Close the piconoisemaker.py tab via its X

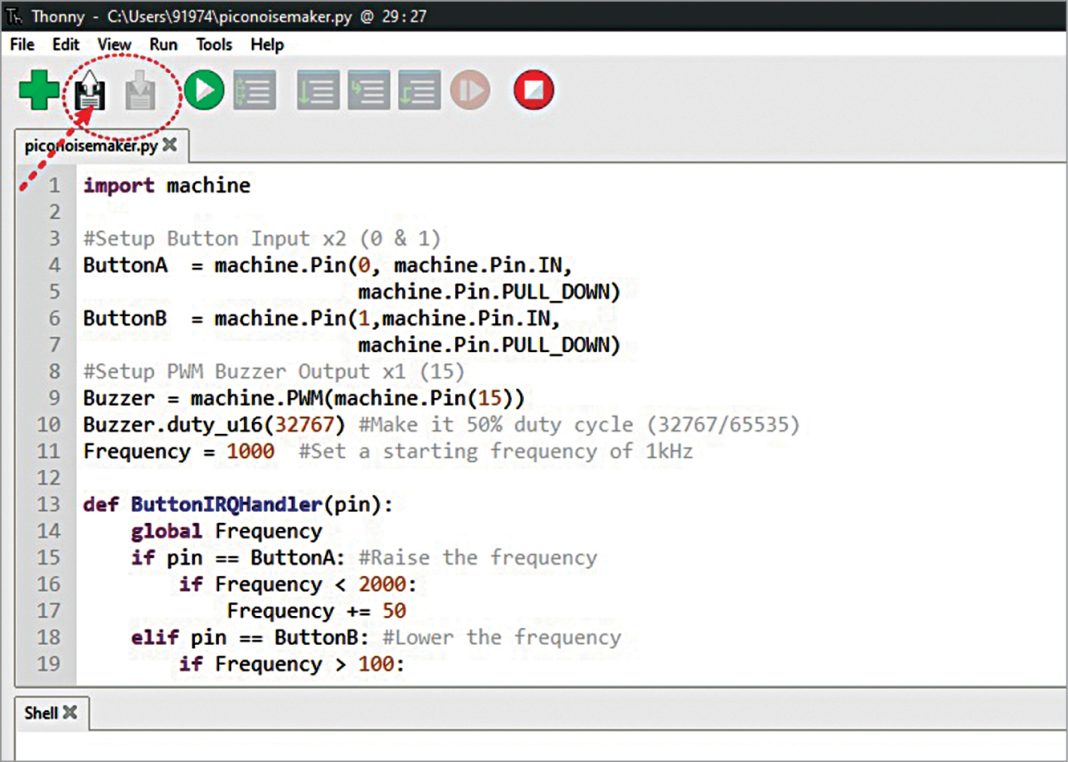[x=168, y=143]
